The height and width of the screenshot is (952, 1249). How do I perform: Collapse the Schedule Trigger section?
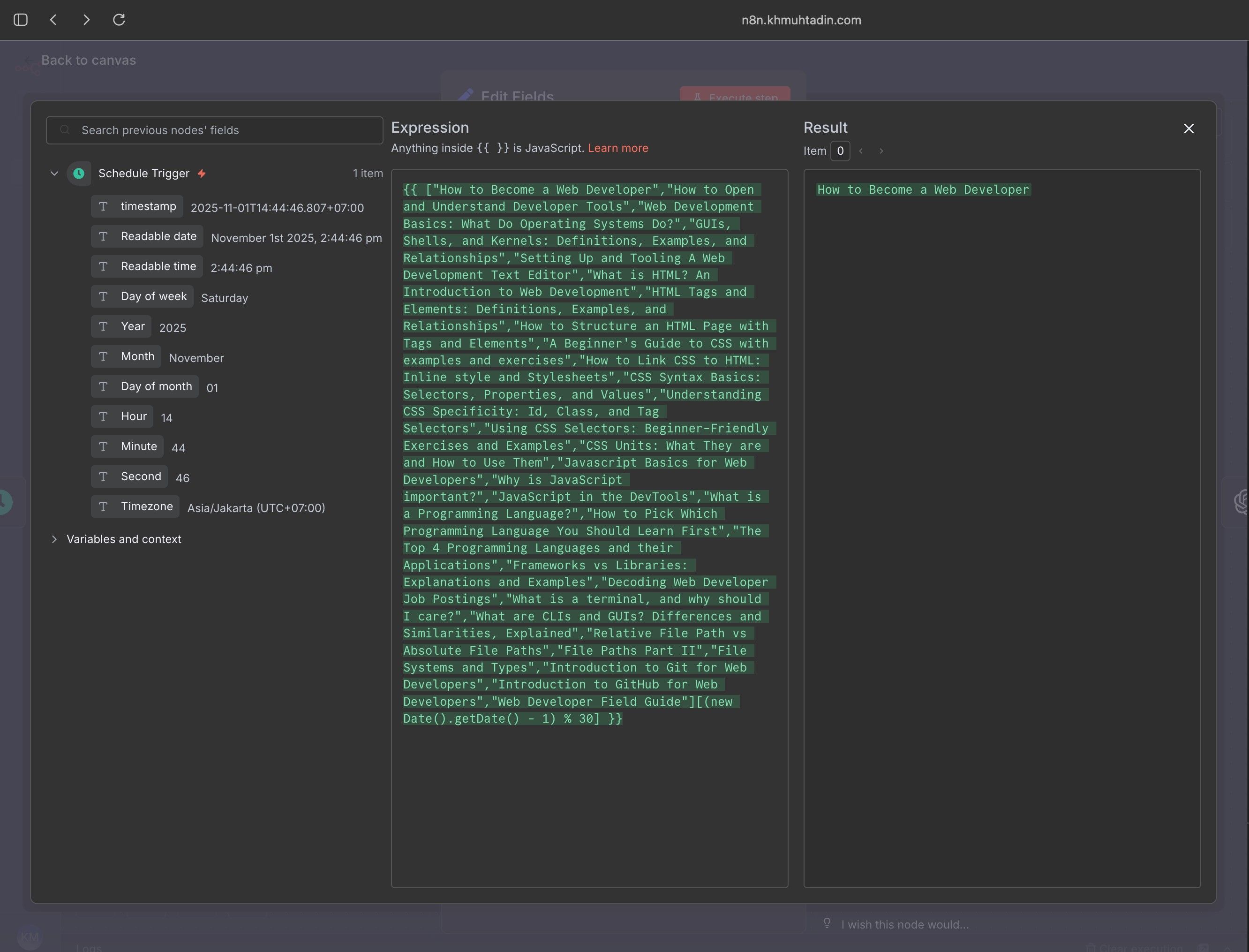54,174
